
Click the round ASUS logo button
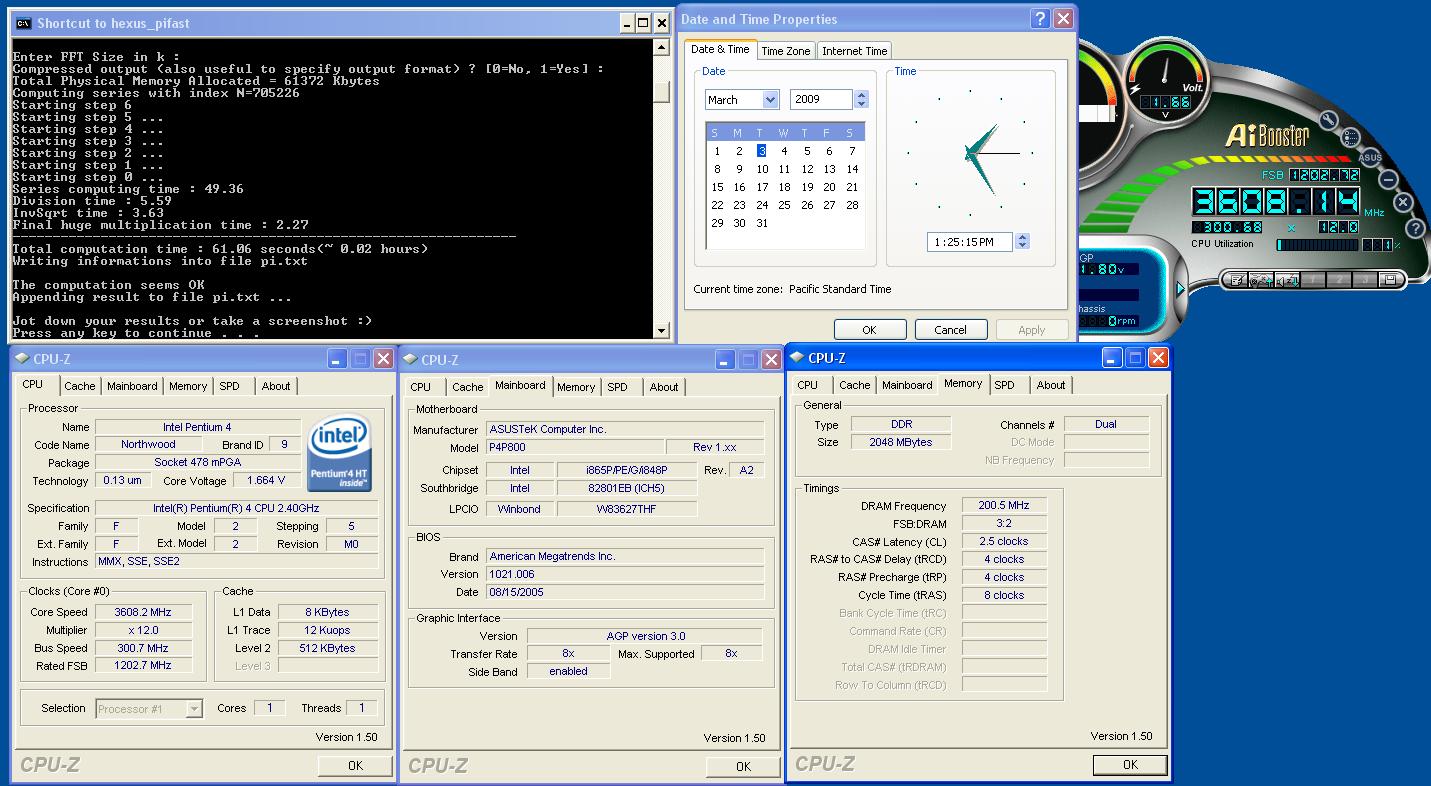(1370, 157)
